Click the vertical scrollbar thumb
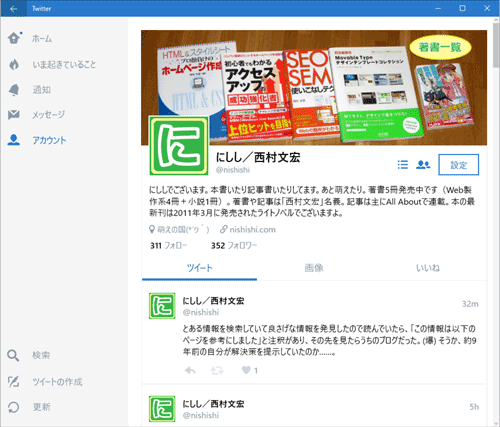Screen dimensions: 500x427 [x=496, y=45]
